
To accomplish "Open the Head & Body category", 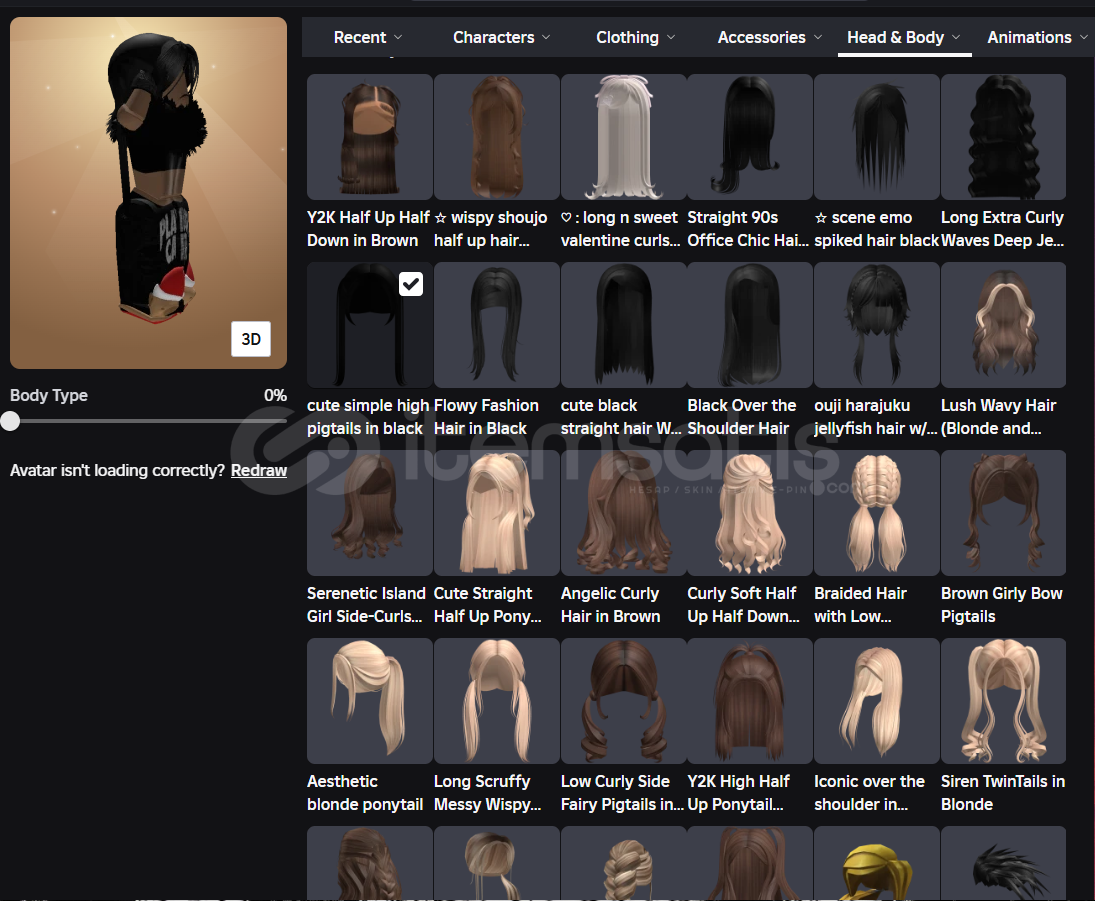I will tap(895, 37).
